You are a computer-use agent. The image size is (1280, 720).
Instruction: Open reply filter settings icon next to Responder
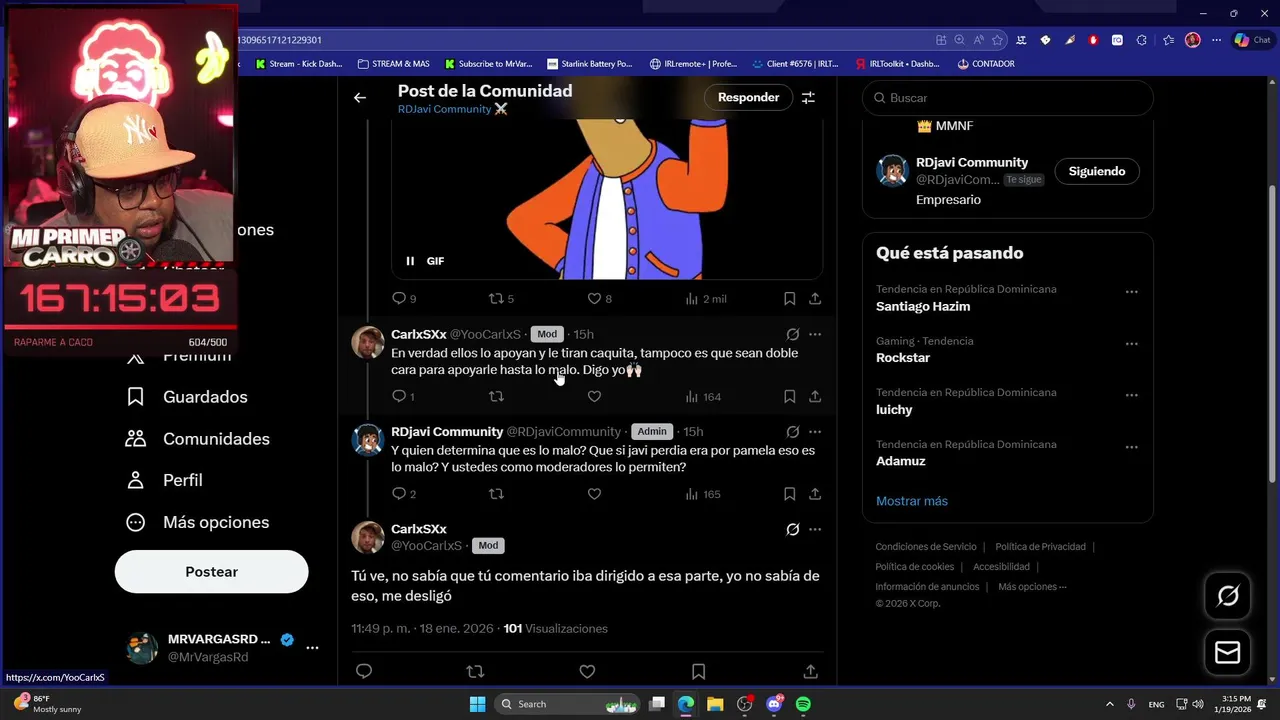(x=808, y=98)
